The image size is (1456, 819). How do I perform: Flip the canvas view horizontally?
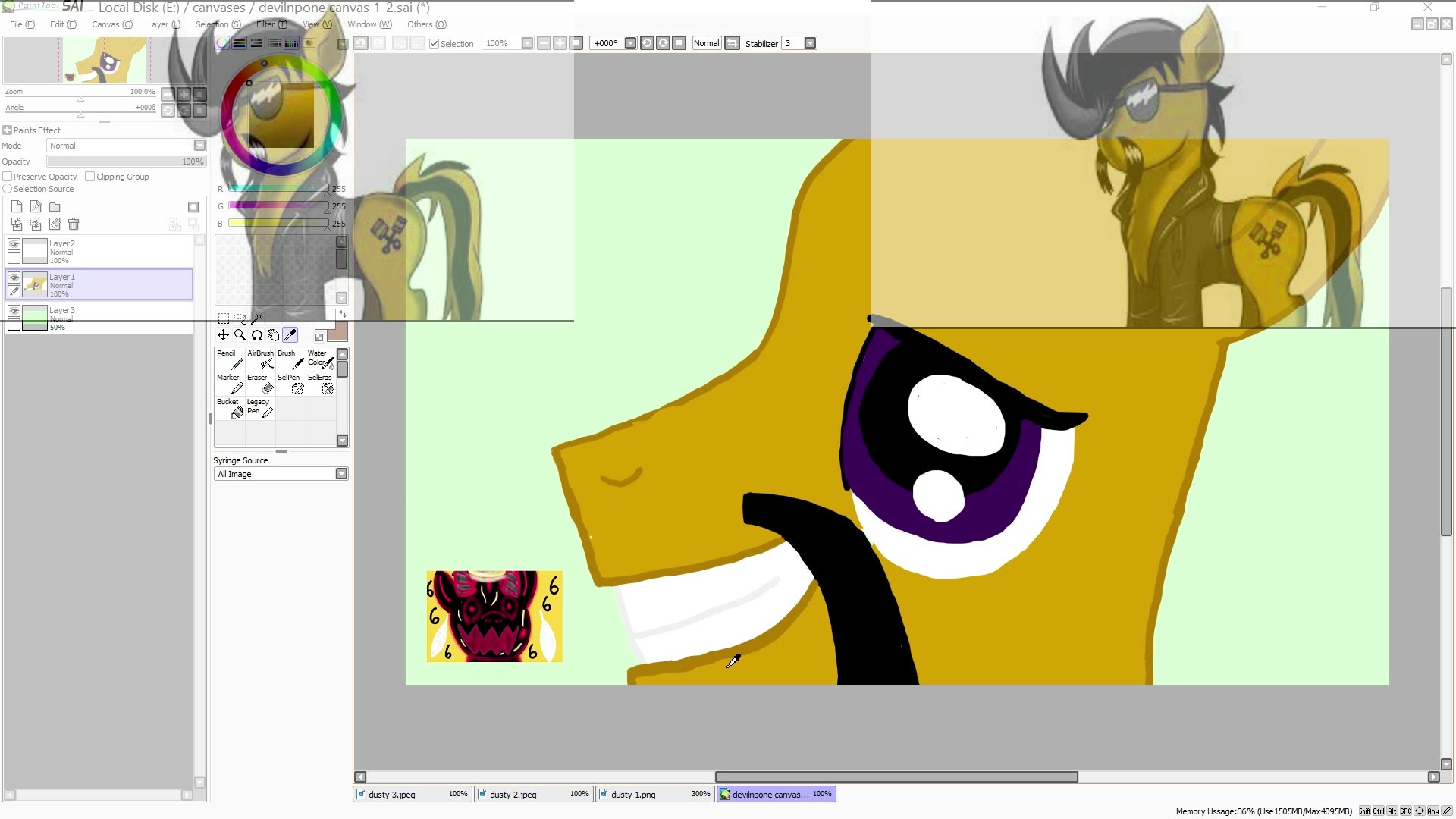click(732, 43)
